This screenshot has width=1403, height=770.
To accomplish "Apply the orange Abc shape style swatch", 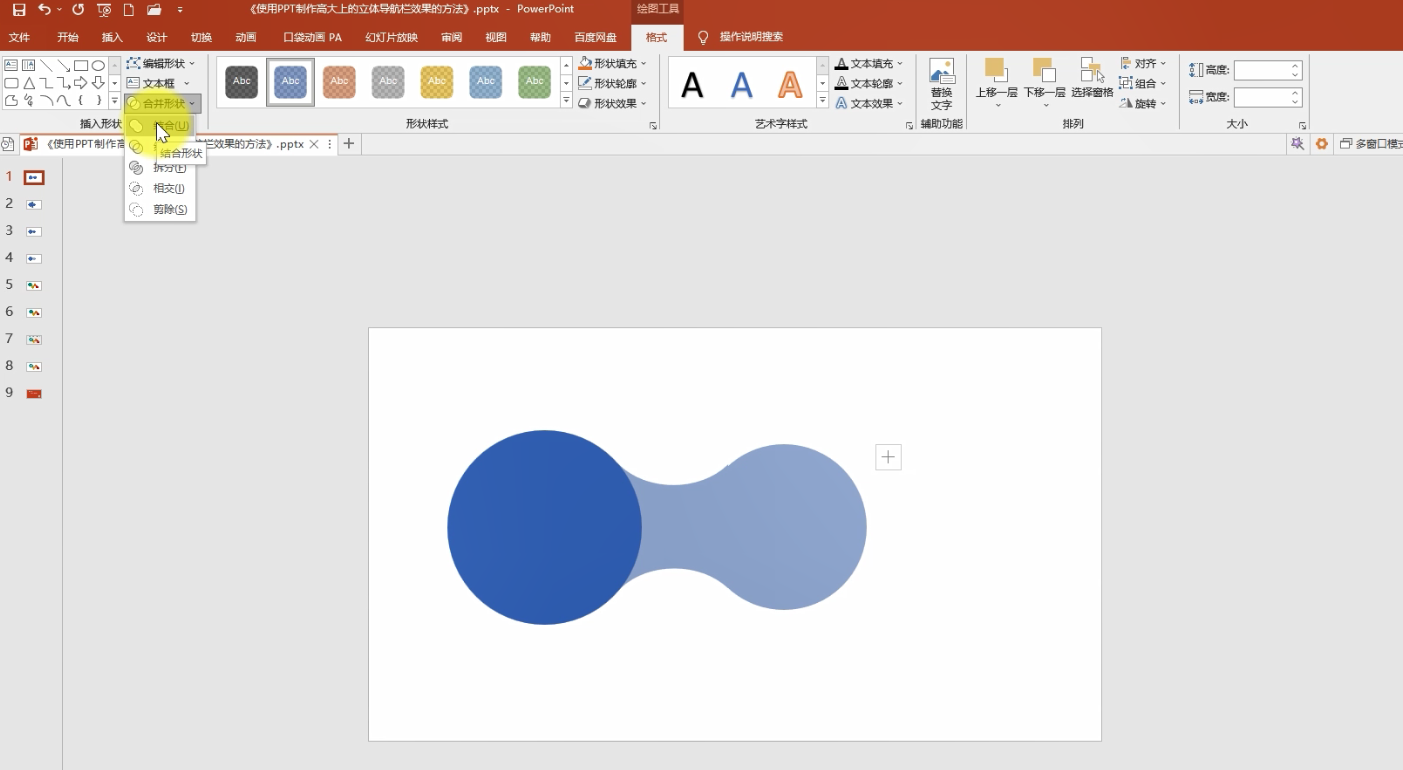I will pos(339,81).
